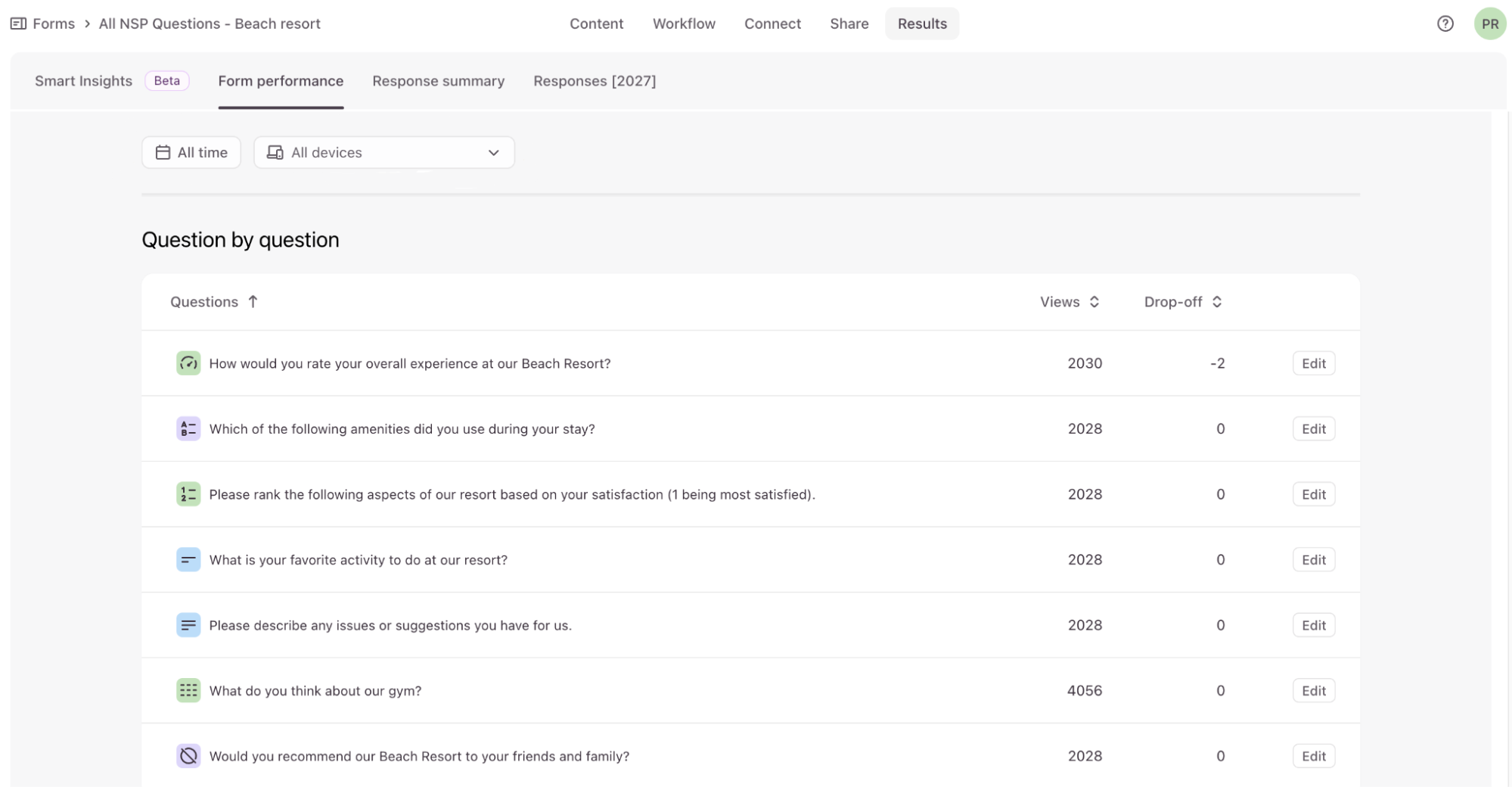
Task: Select Form performance tab
Action: pyautogui.click(x=281, y=81)
